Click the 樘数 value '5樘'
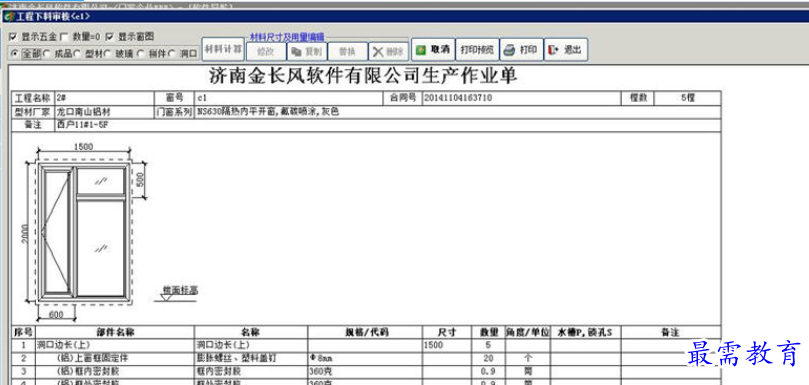The width and height of the screenshot is (809, 385). pos(688,98)
